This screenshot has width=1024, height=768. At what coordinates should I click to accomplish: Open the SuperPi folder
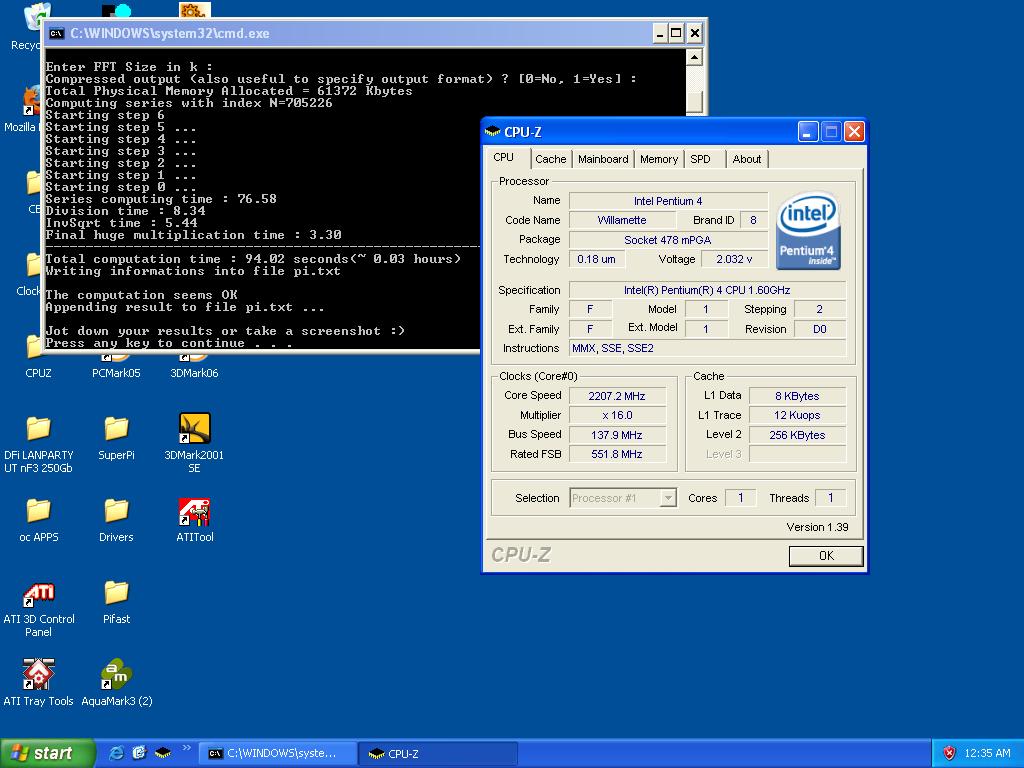[x=116, y=438]
